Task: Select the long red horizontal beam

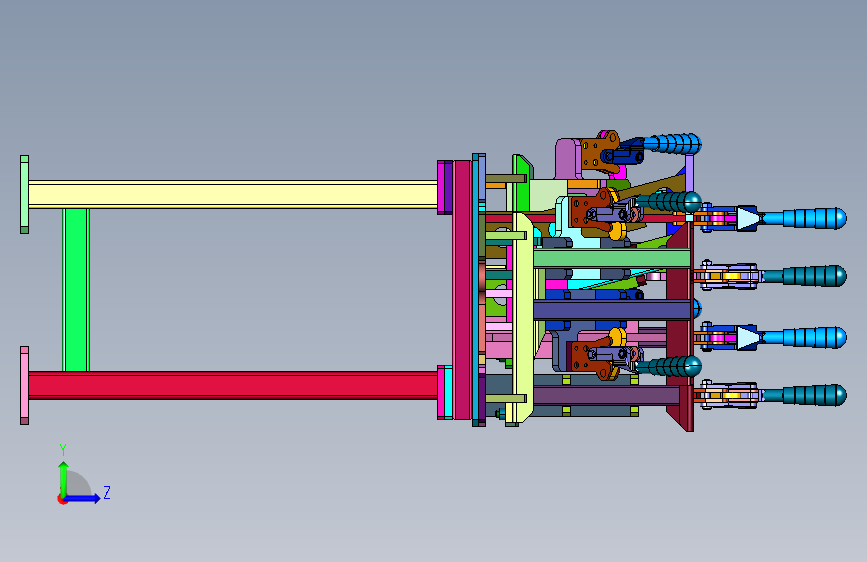Action: coord(233,385)
